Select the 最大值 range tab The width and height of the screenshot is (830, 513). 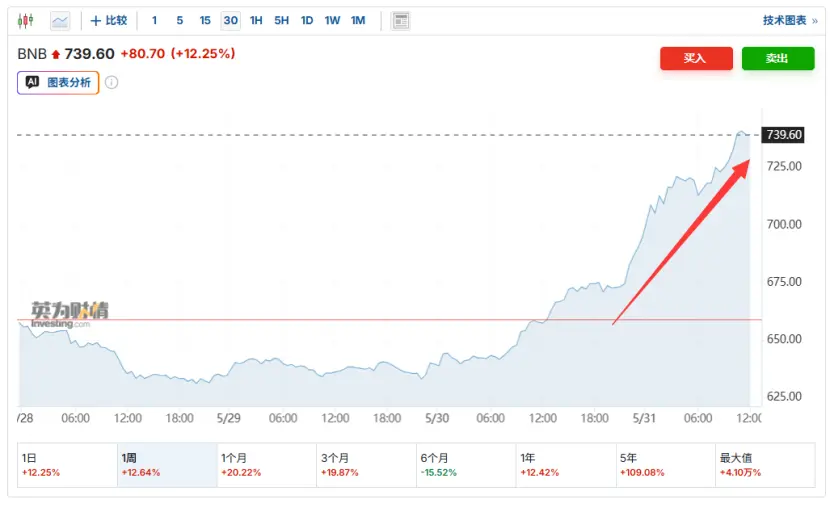point(765,465)
